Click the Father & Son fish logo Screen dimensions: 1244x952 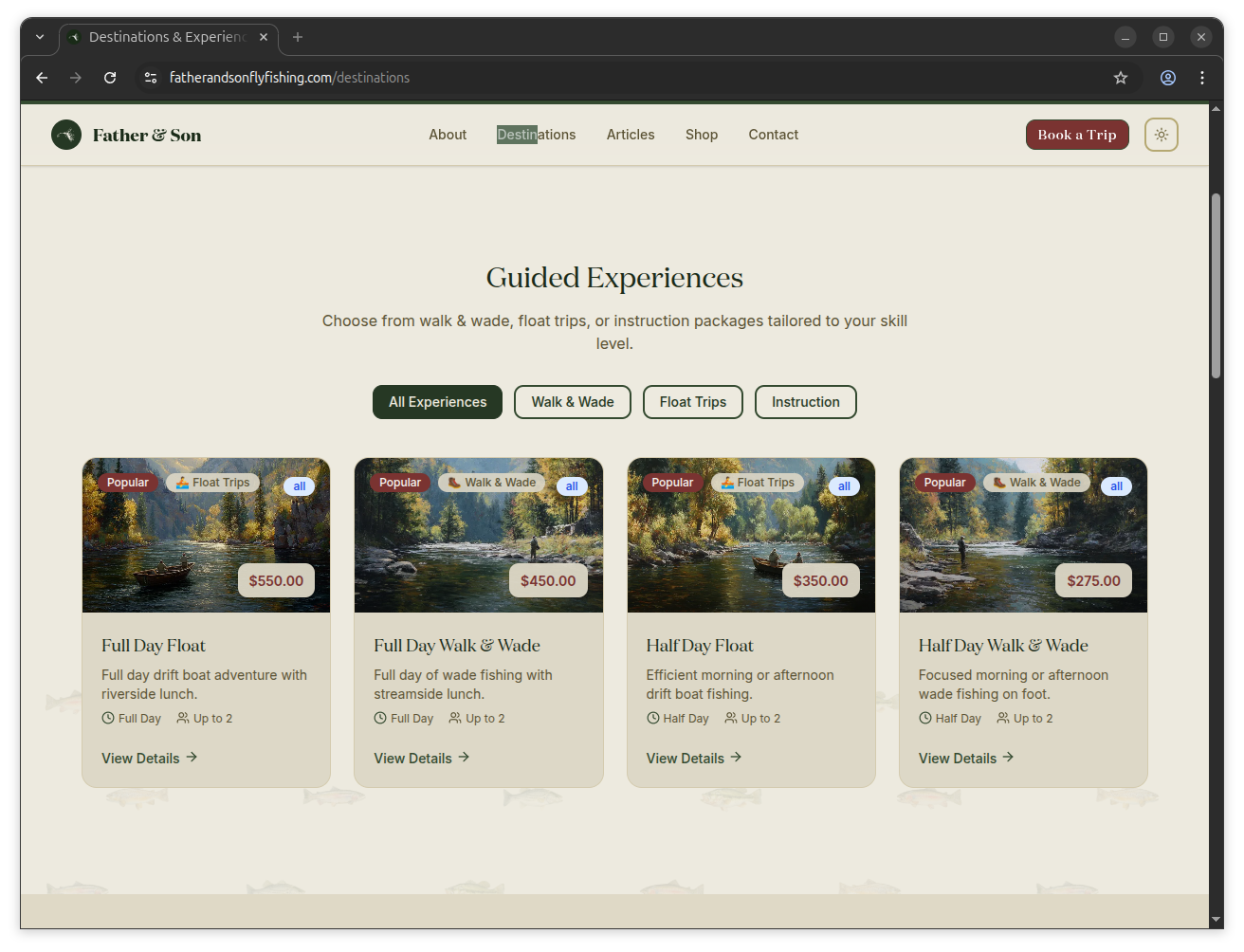pos(66,135)
